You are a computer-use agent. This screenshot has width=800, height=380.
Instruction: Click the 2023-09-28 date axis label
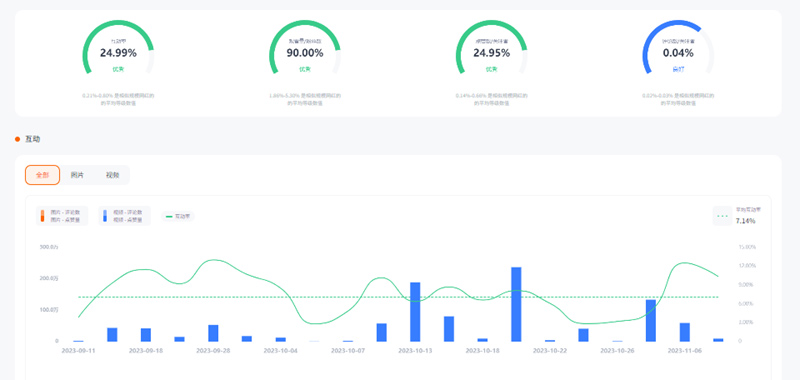(213, 351)
